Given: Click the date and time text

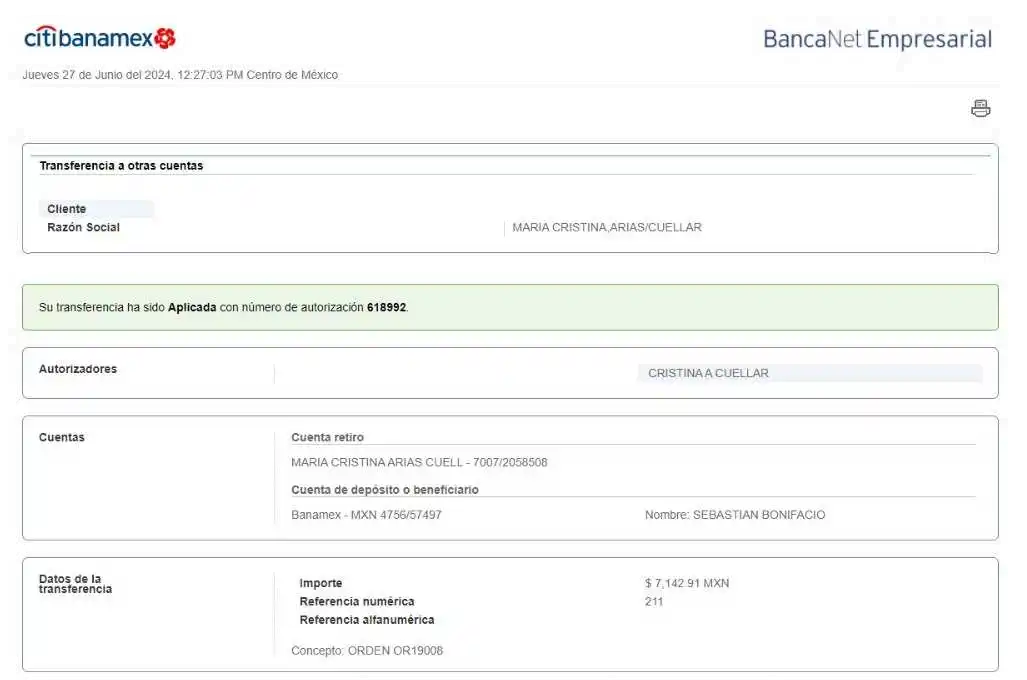Looking at the screenshot, I should pos(180,74).
